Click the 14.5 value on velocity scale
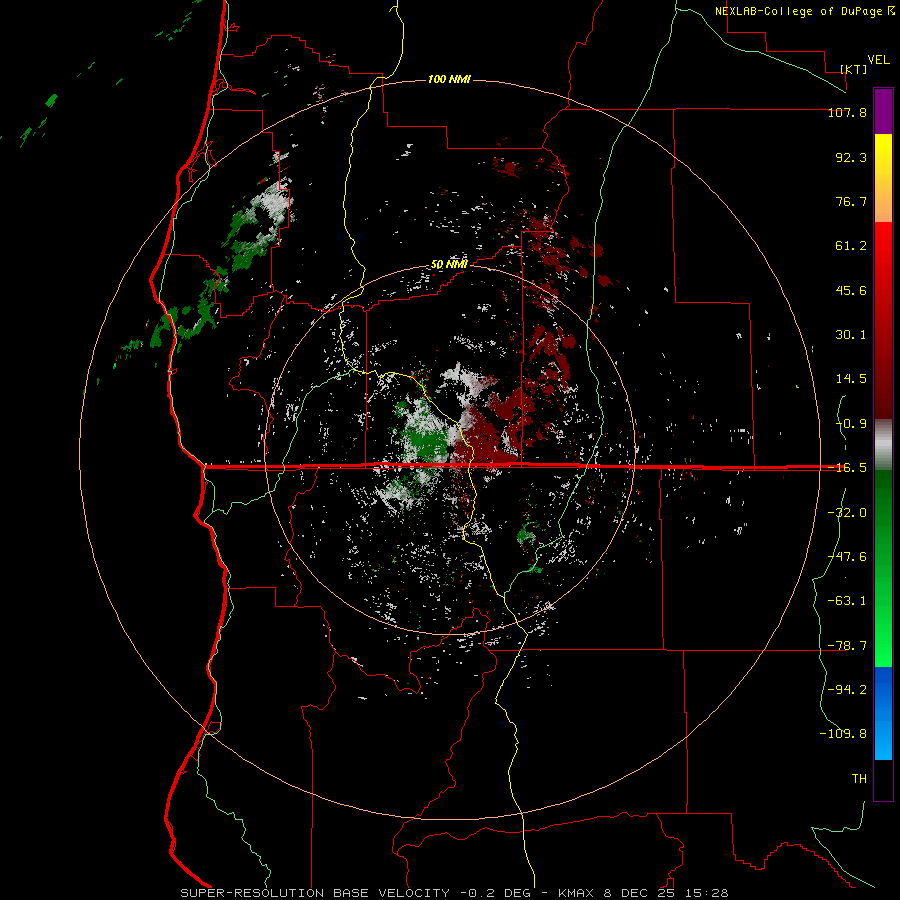The height and width of the screenshot is (900, 900). [851, 379]
